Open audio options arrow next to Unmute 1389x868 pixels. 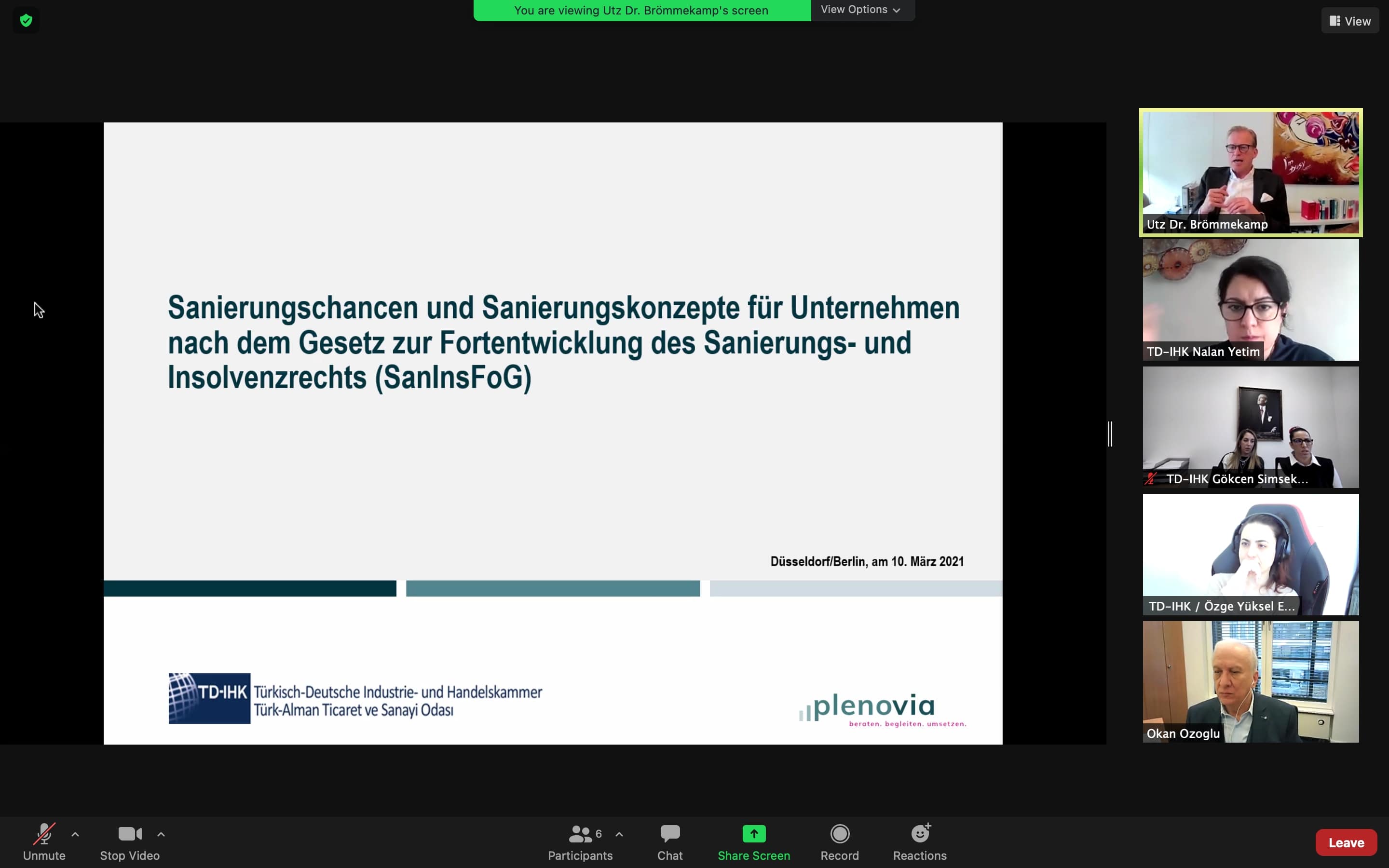pos(75,834)
